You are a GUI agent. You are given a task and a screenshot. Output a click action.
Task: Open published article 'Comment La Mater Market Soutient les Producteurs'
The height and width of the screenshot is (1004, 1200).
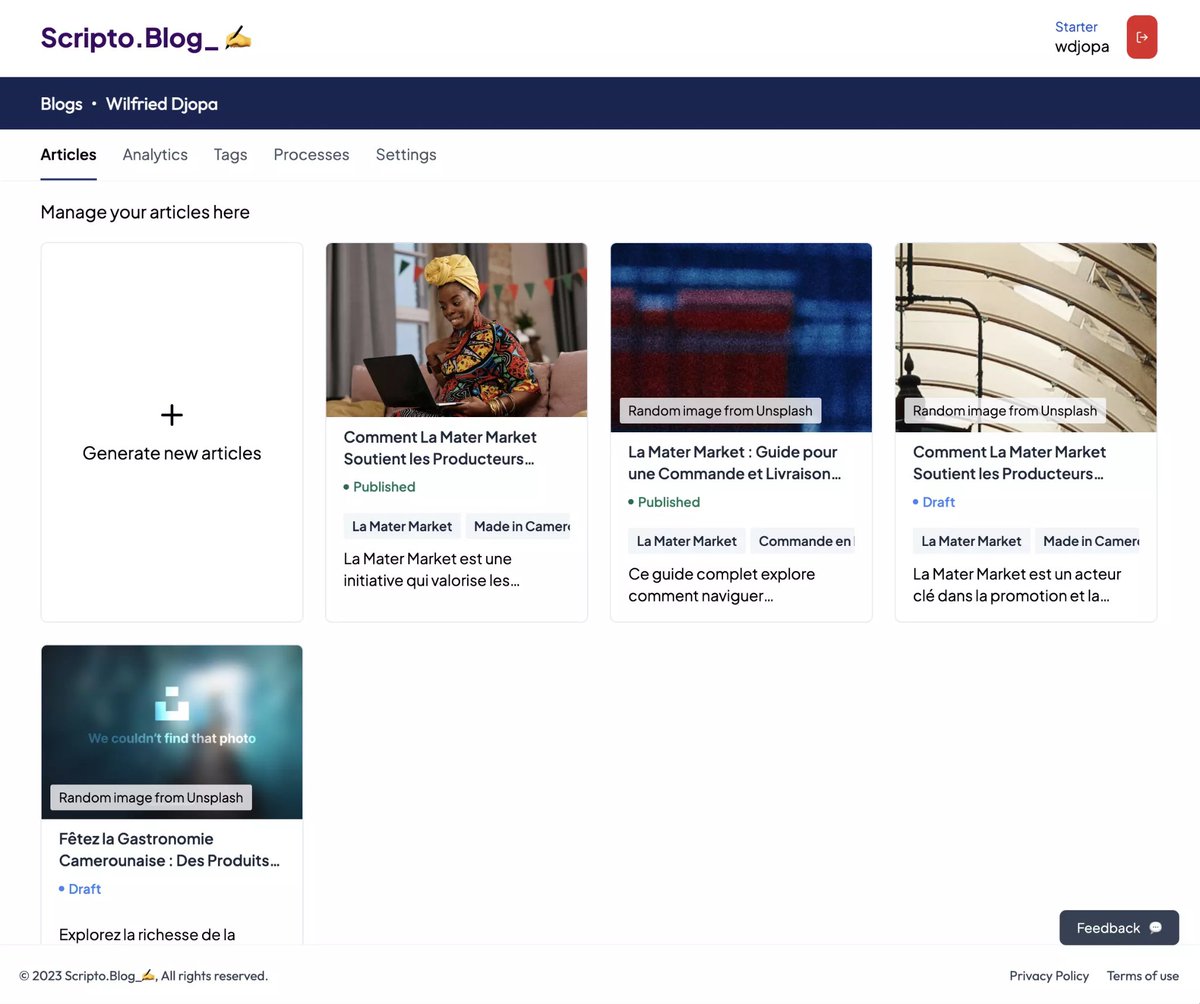(x=440, y=448)
